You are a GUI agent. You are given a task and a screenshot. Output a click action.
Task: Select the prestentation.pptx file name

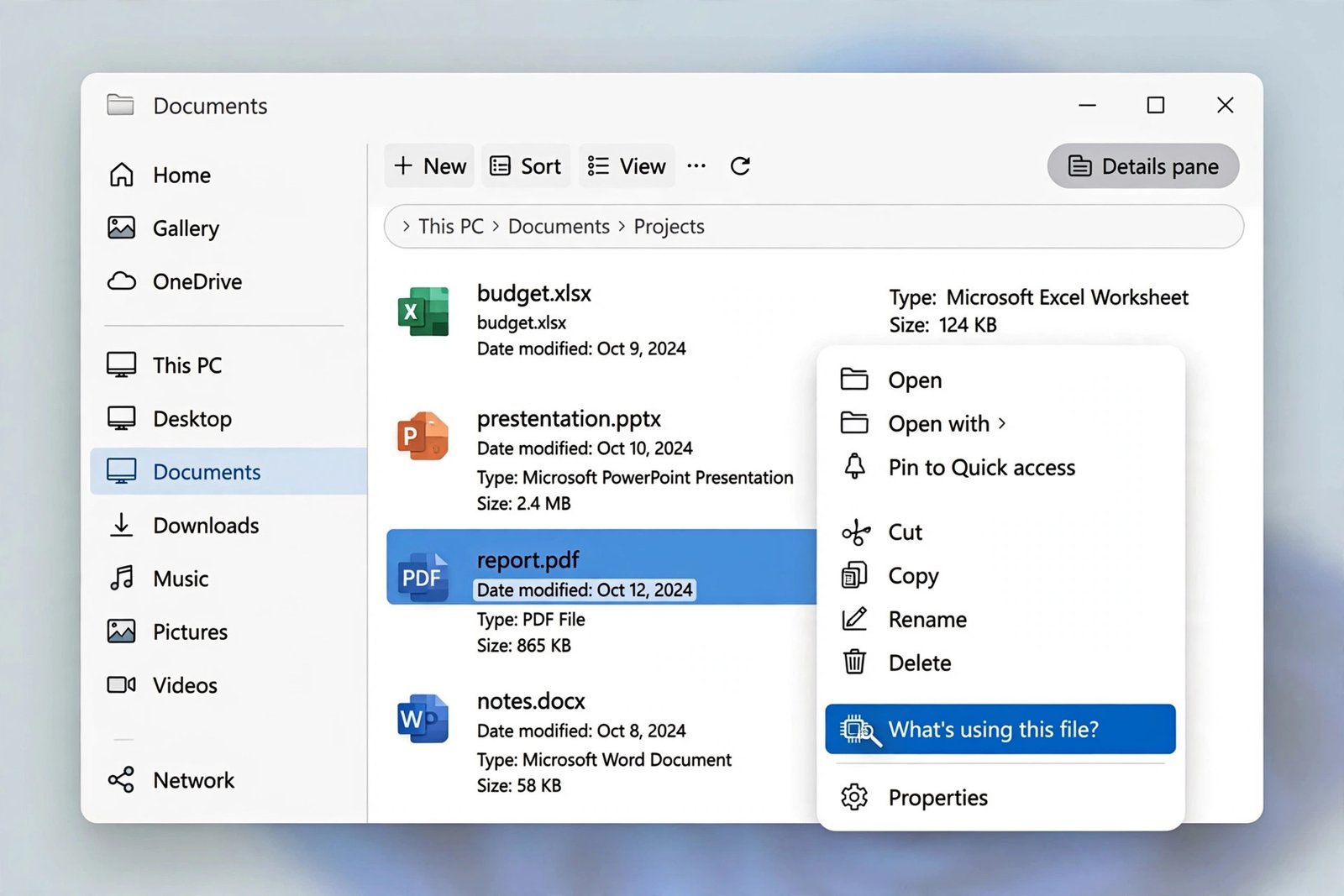[569, 418]
